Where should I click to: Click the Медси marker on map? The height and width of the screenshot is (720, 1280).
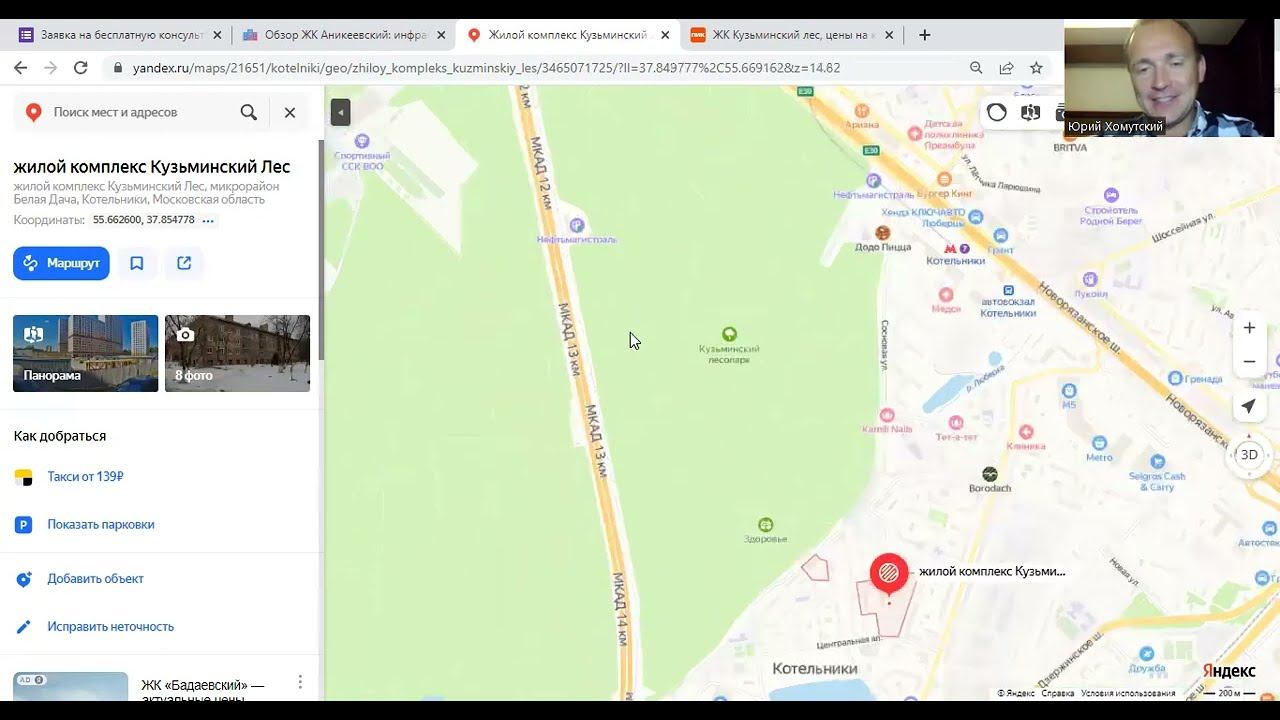pos(946,295)
